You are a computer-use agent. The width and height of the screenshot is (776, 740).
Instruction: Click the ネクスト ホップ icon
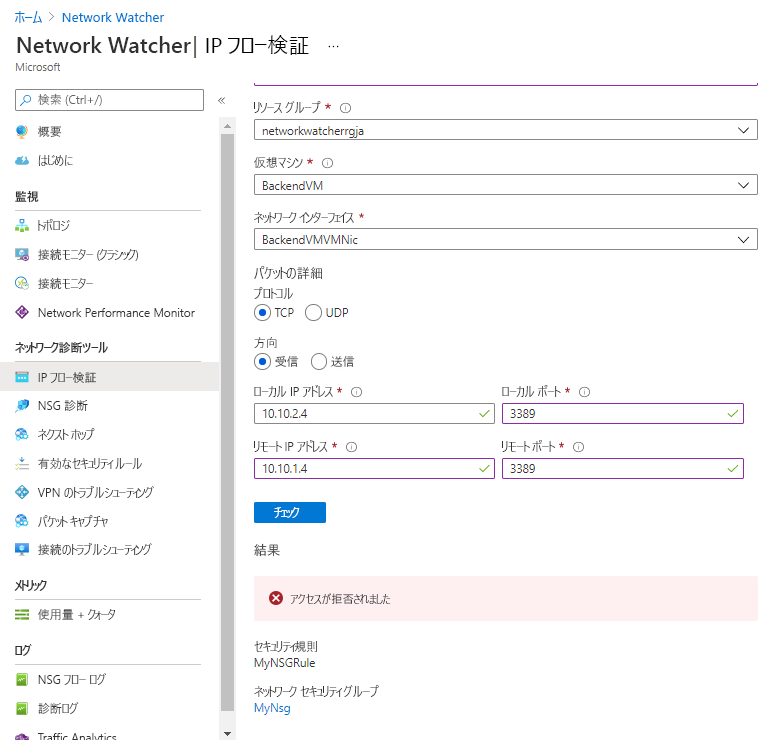(x=22, y=435)
